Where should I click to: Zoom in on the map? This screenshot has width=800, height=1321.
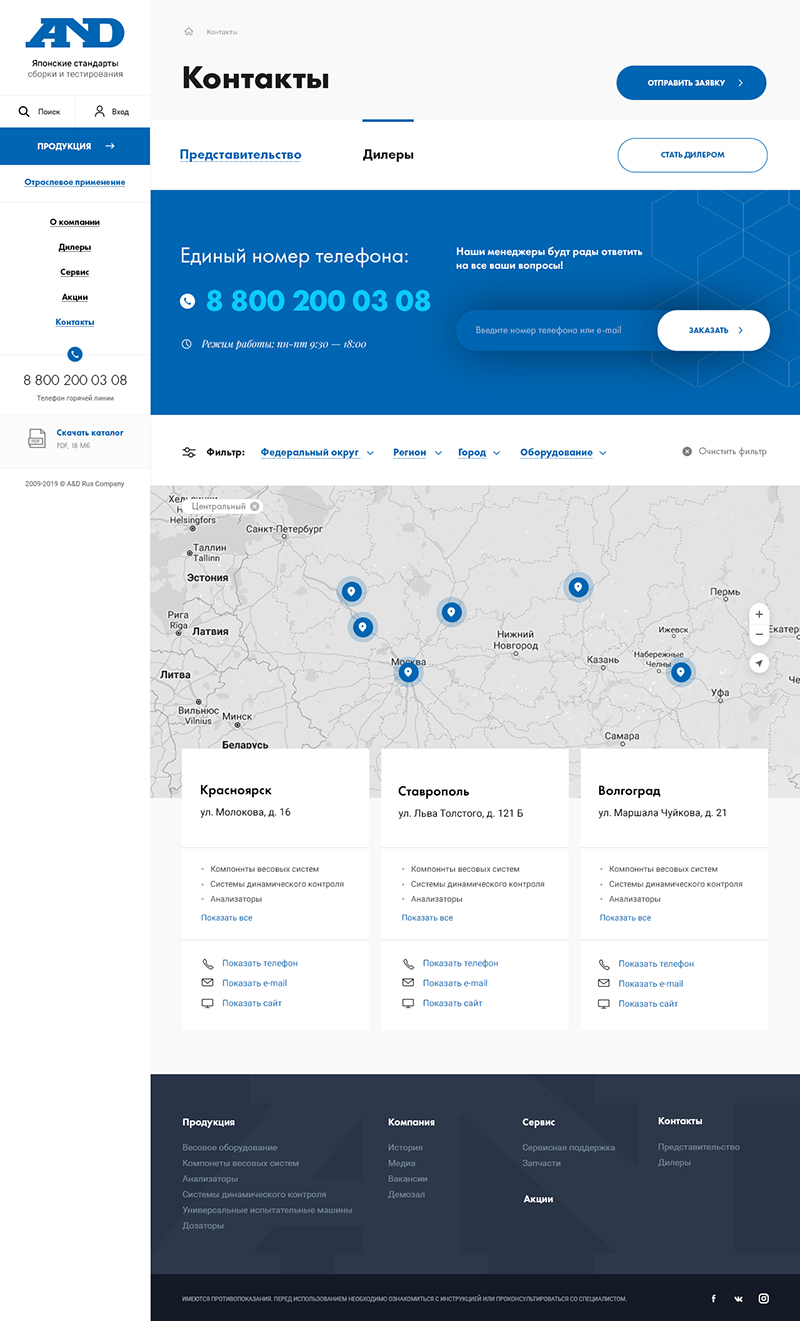click(x=759, y=614)
